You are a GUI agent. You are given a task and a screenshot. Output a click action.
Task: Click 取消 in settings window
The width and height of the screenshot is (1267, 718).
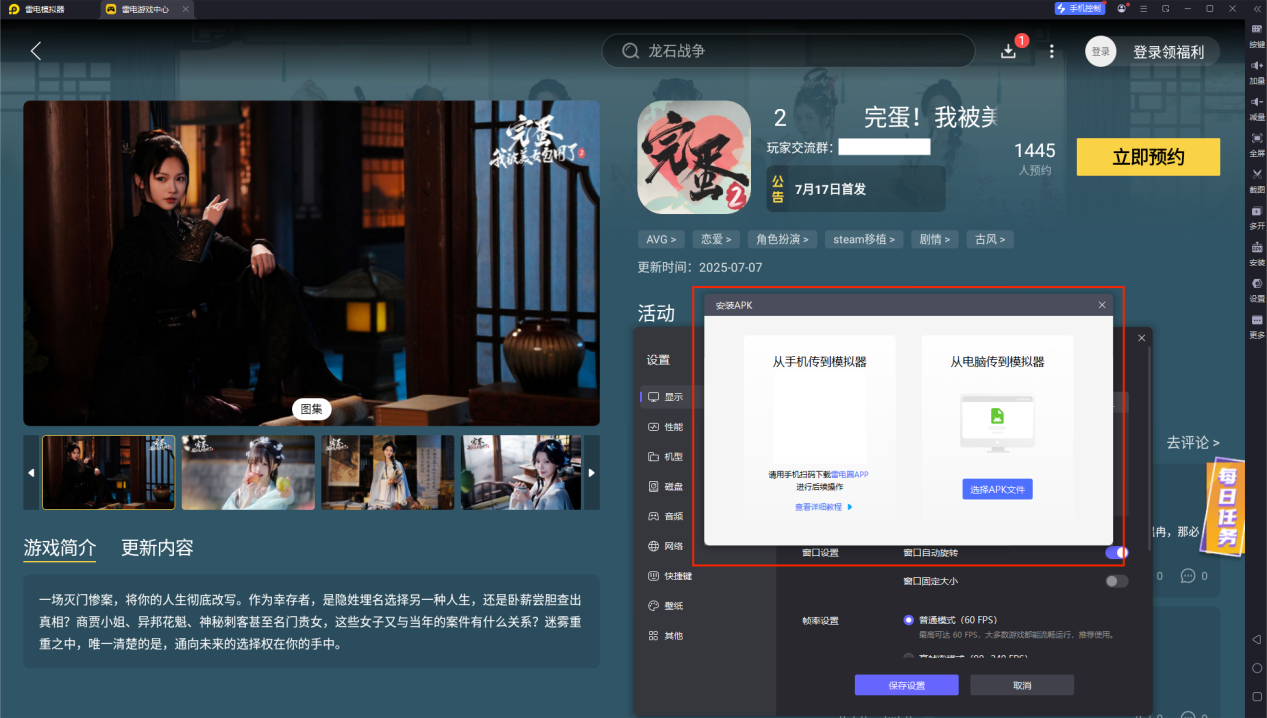click(x=1022, y=685)
